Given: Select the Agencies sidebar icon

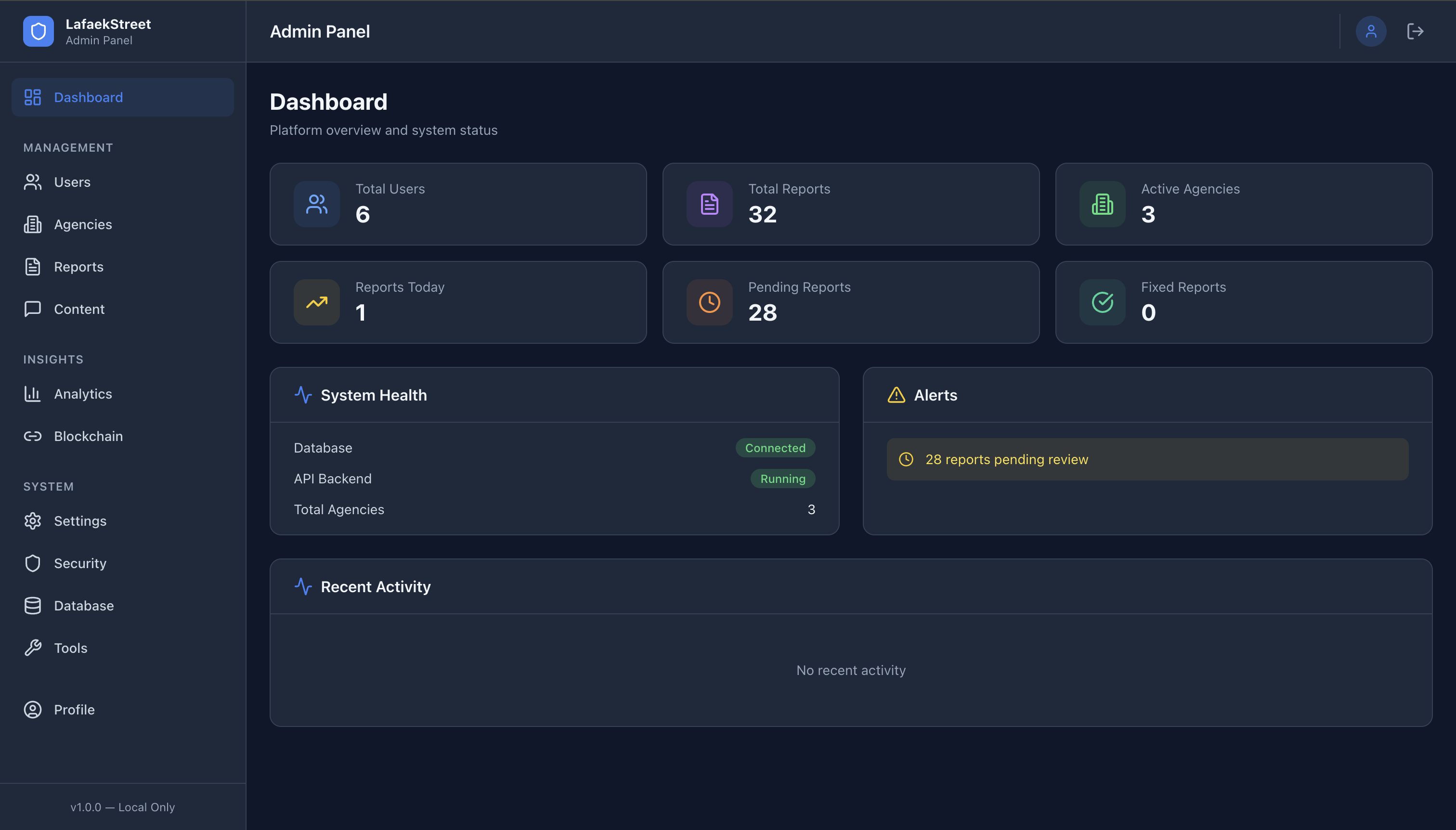Looking at the screenshot, I should [x=32, y=224].
